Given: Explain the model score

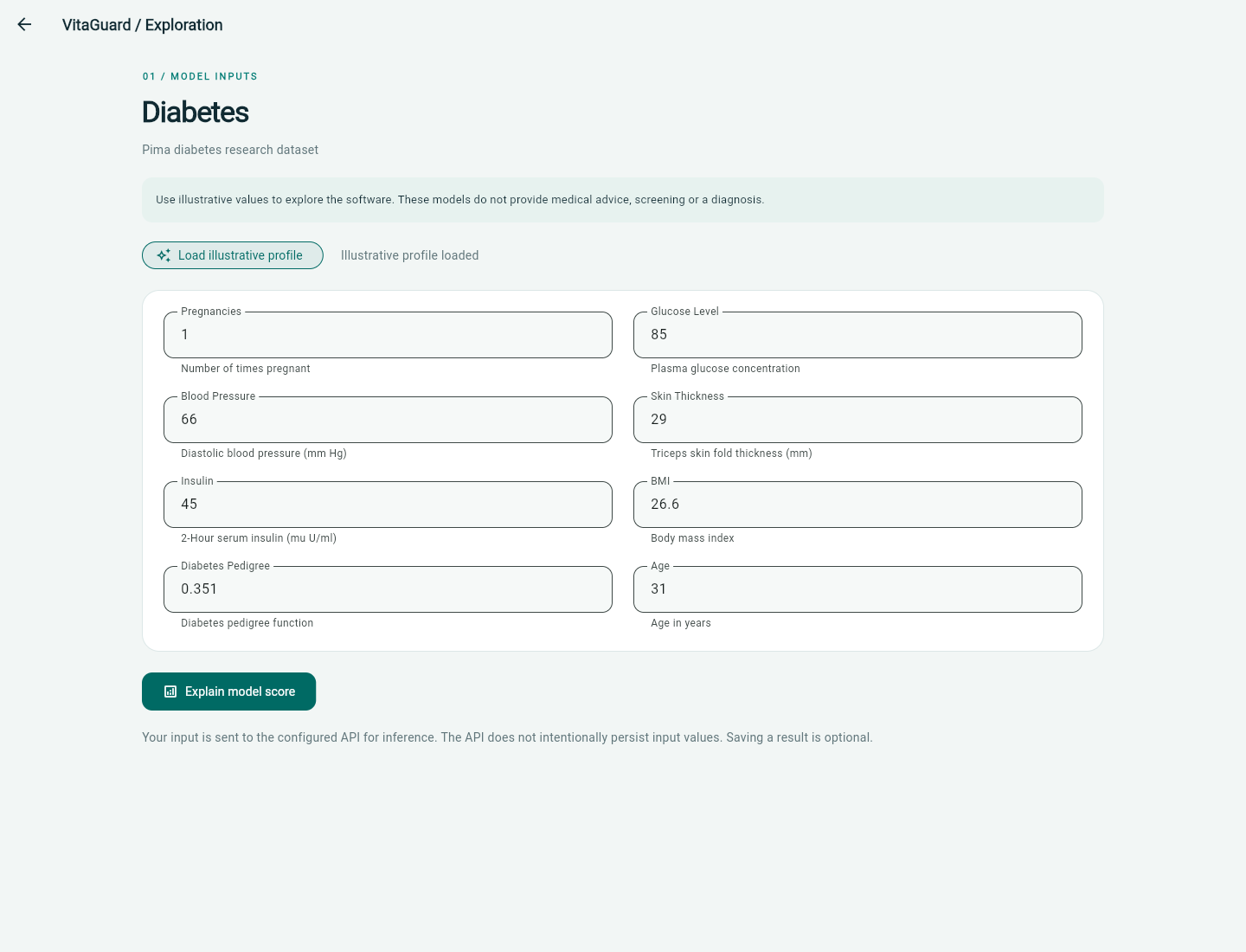Looking at the screenshot, I should pos(228,691).
